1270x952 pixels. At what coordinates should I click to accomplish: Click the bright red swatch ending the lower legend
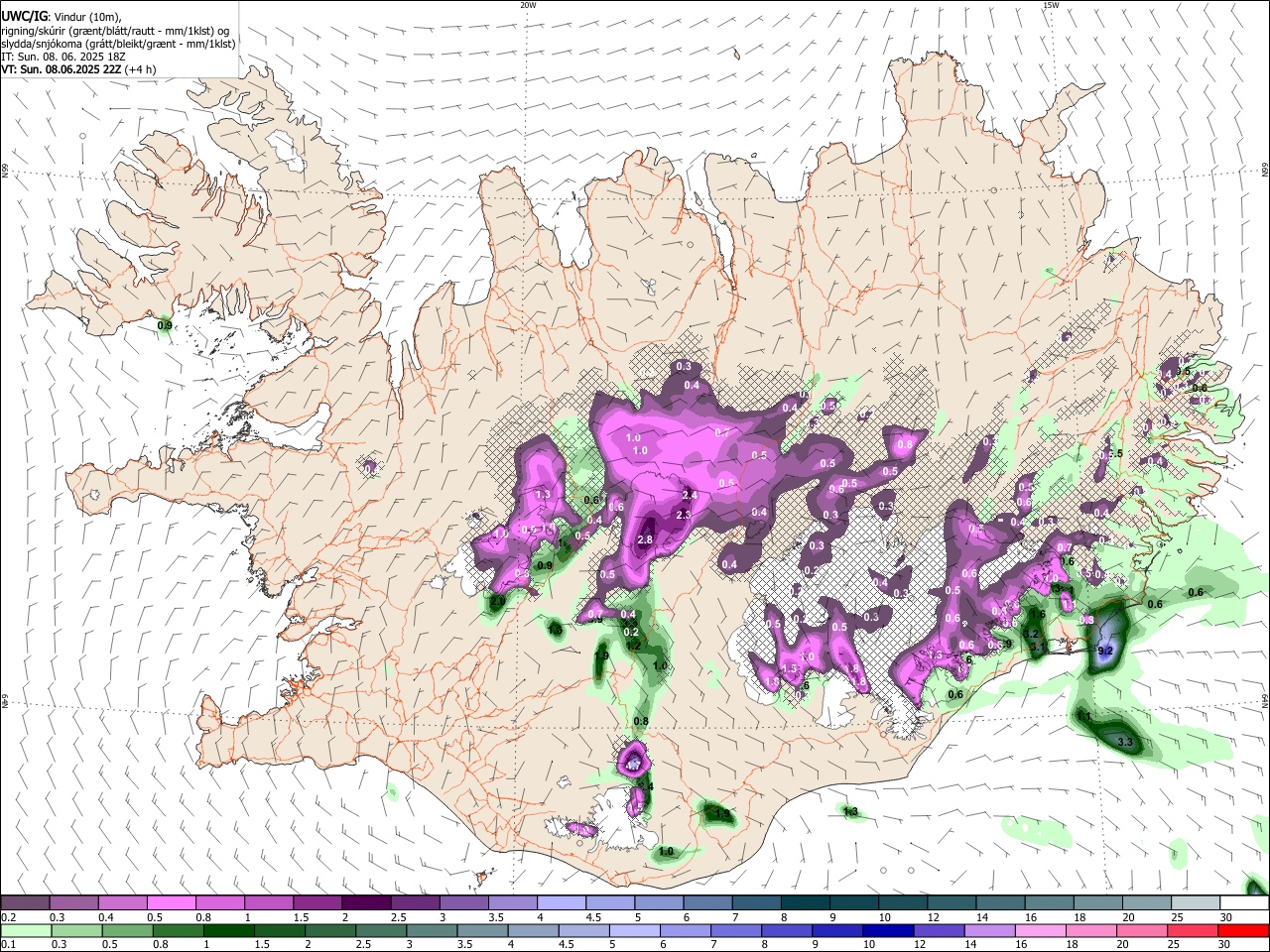1244,931
